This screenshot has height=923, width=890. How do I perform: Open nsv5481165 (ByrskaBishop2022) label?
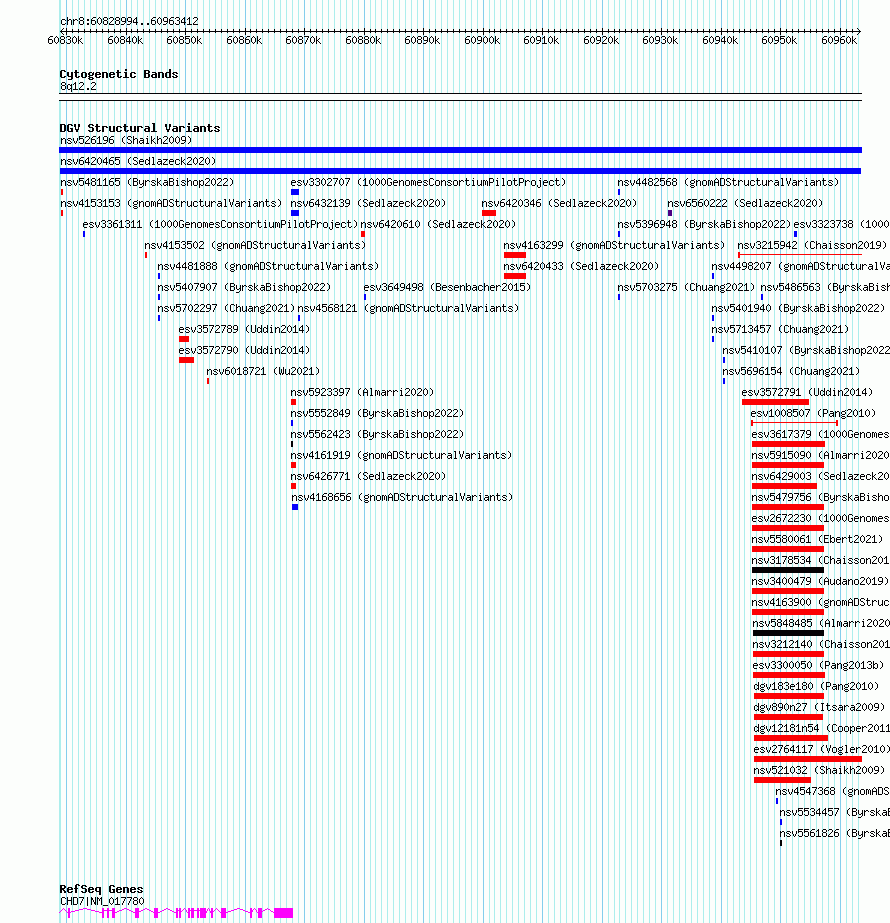pos(147,182)
